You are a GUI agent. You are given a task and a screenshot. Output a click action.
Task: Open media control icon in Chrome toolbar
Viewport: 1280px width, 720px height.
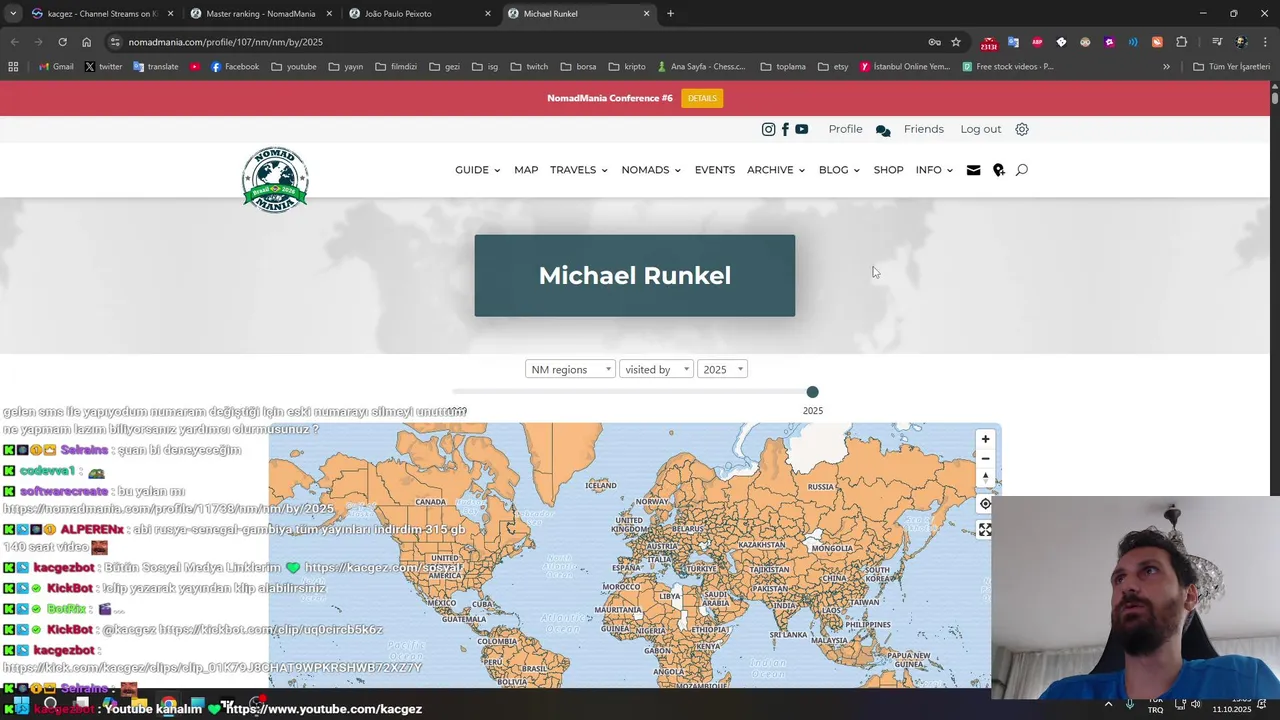coord(1217,42)
